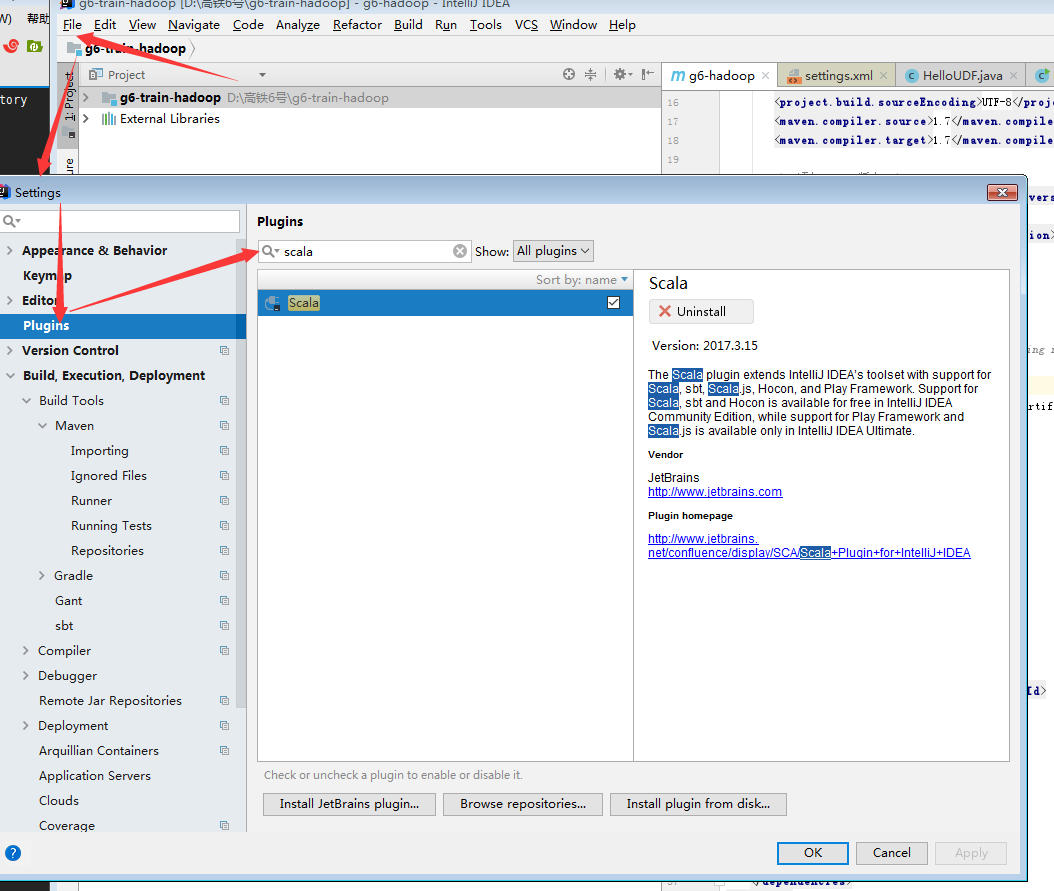1054x891 pixels.
Task: Click the scroll-from-source target icon in Project panel
Action: (569, 74)
